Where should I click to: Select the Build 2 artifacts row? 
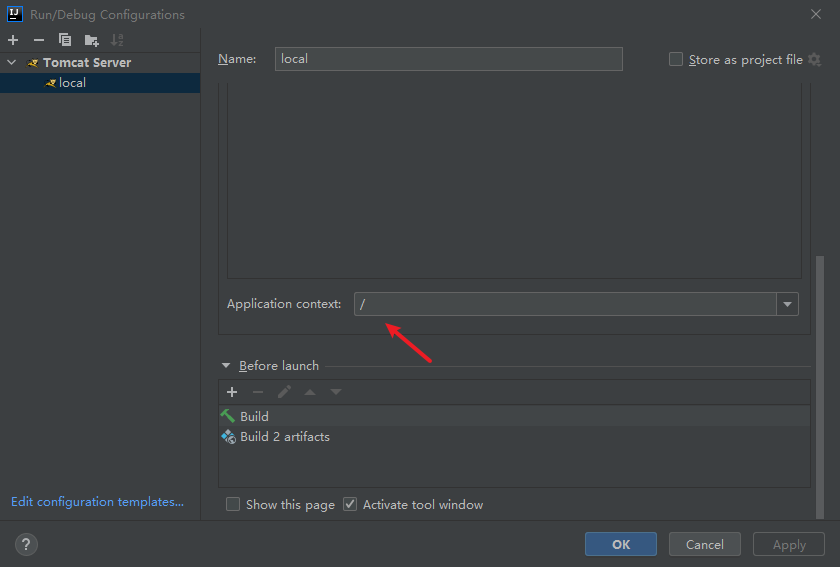pos(514,437)
